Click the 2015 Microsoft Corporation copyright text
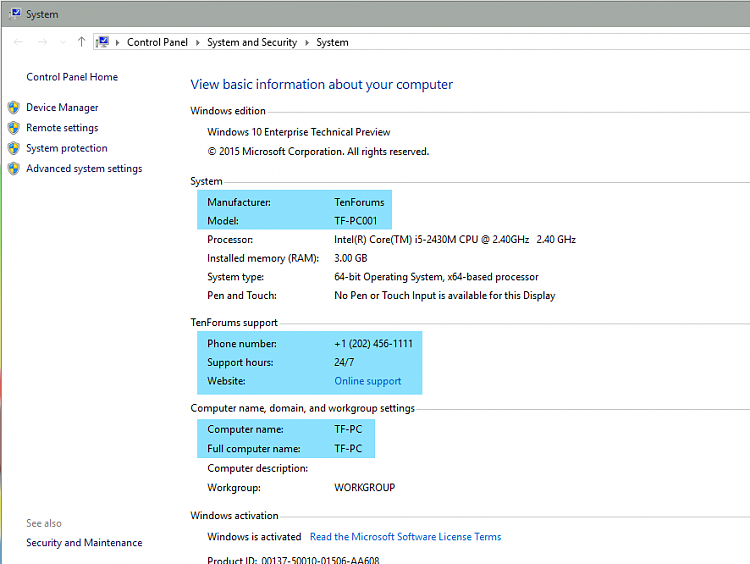 pyautogui.click(x=318, y=152)
